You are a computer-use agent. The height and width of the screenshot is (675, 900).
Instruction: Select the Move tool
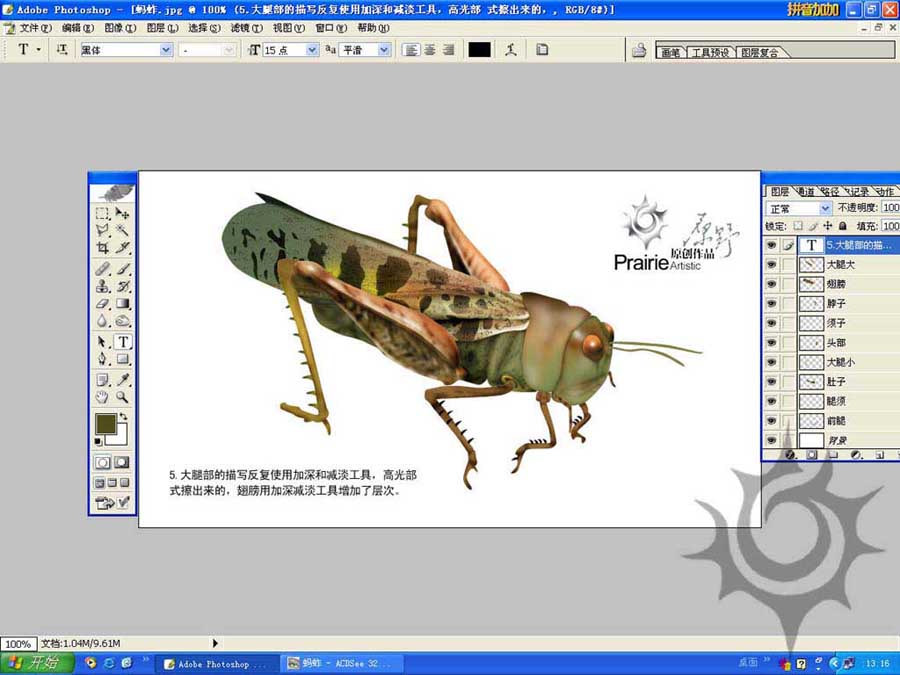122,213
